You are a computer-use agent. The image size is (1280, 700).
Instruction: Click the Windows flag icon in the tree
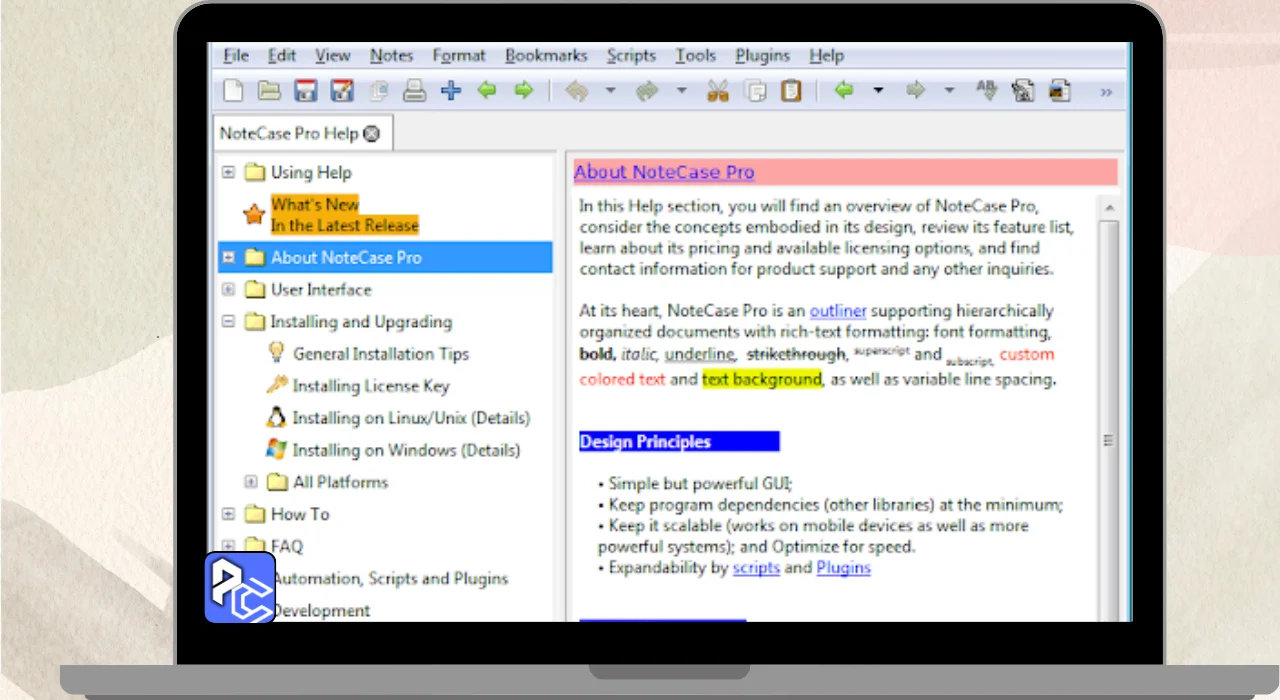tap(277, 449)
